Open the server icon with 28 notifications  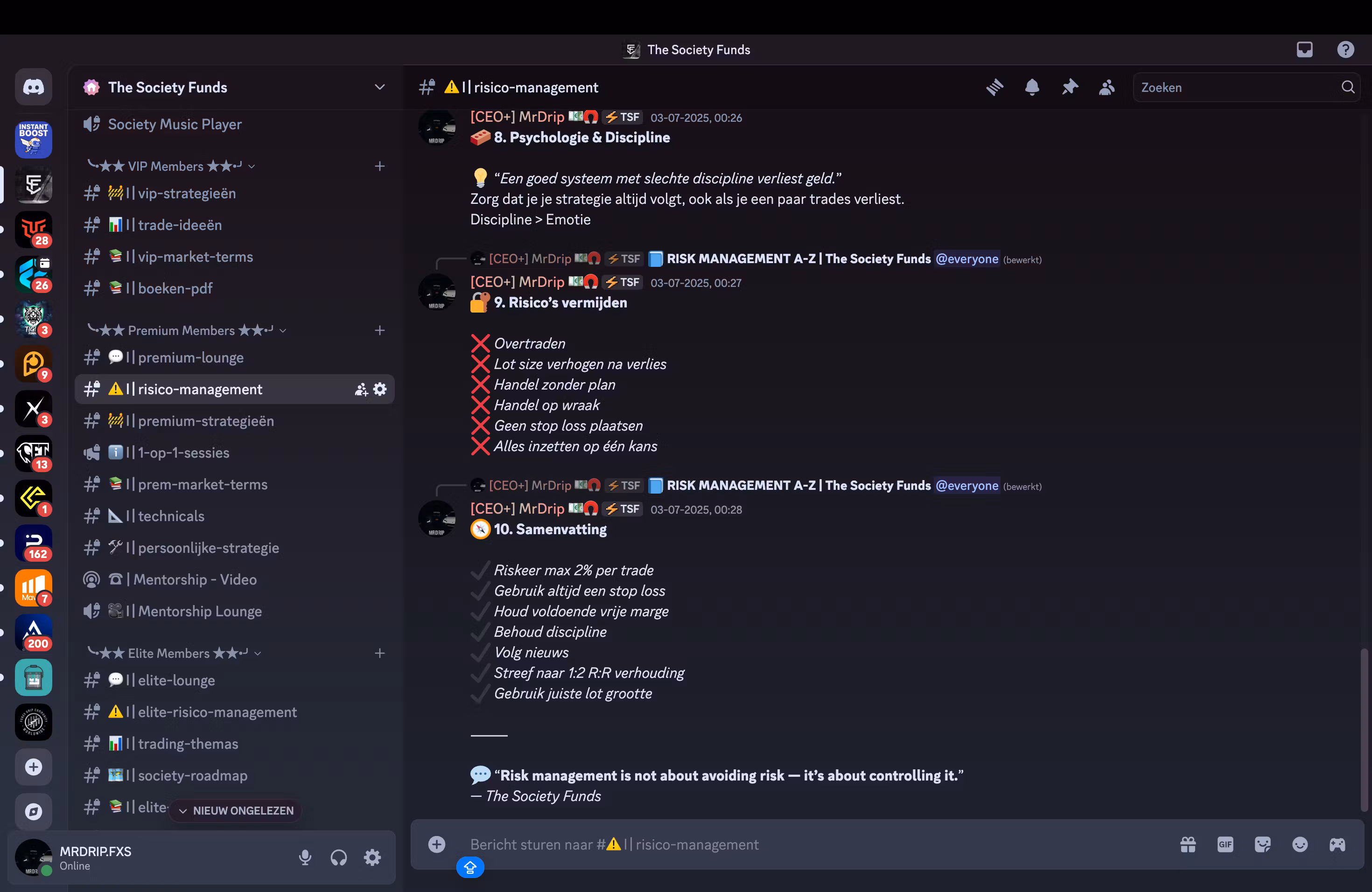coord(34,230)
